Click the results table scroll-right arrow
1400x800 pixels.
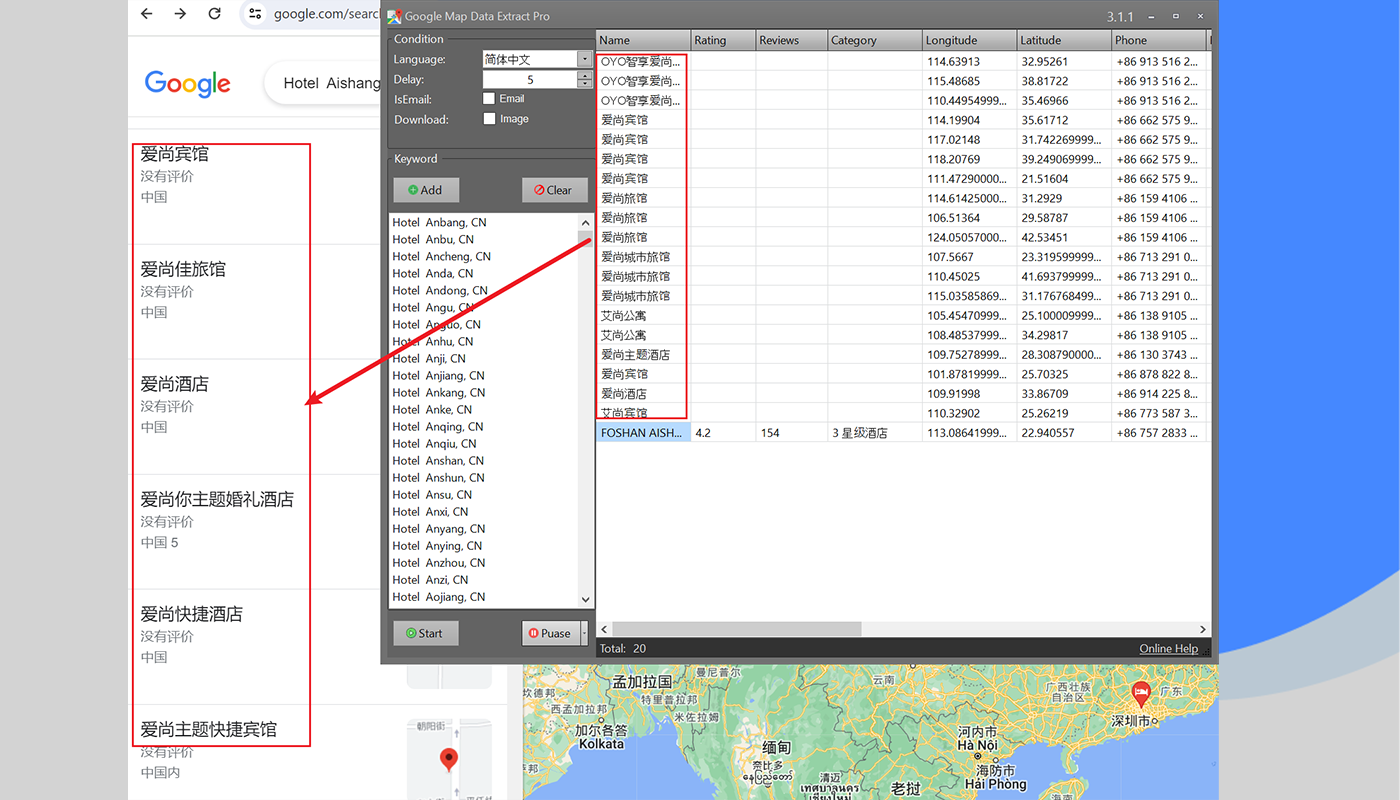point(1203,630)
